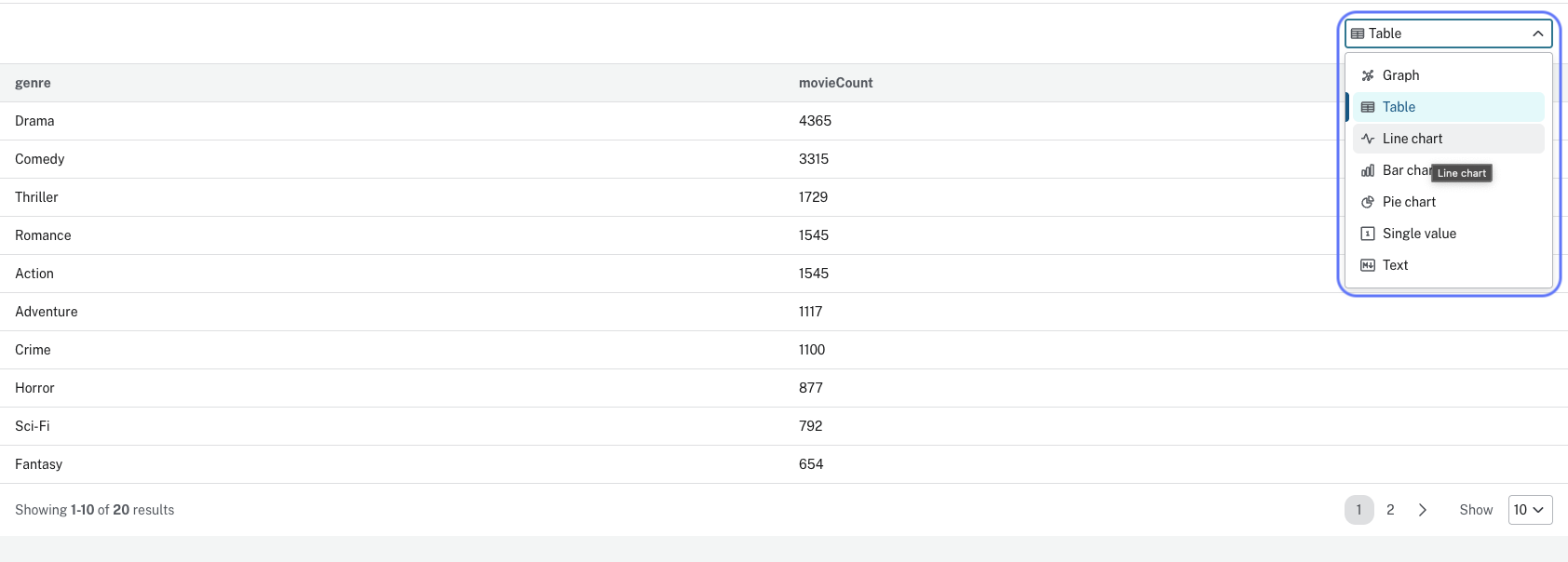Click page 1 pagination button
This screenshot has width=1568, height=562.
click(1358, 510)
